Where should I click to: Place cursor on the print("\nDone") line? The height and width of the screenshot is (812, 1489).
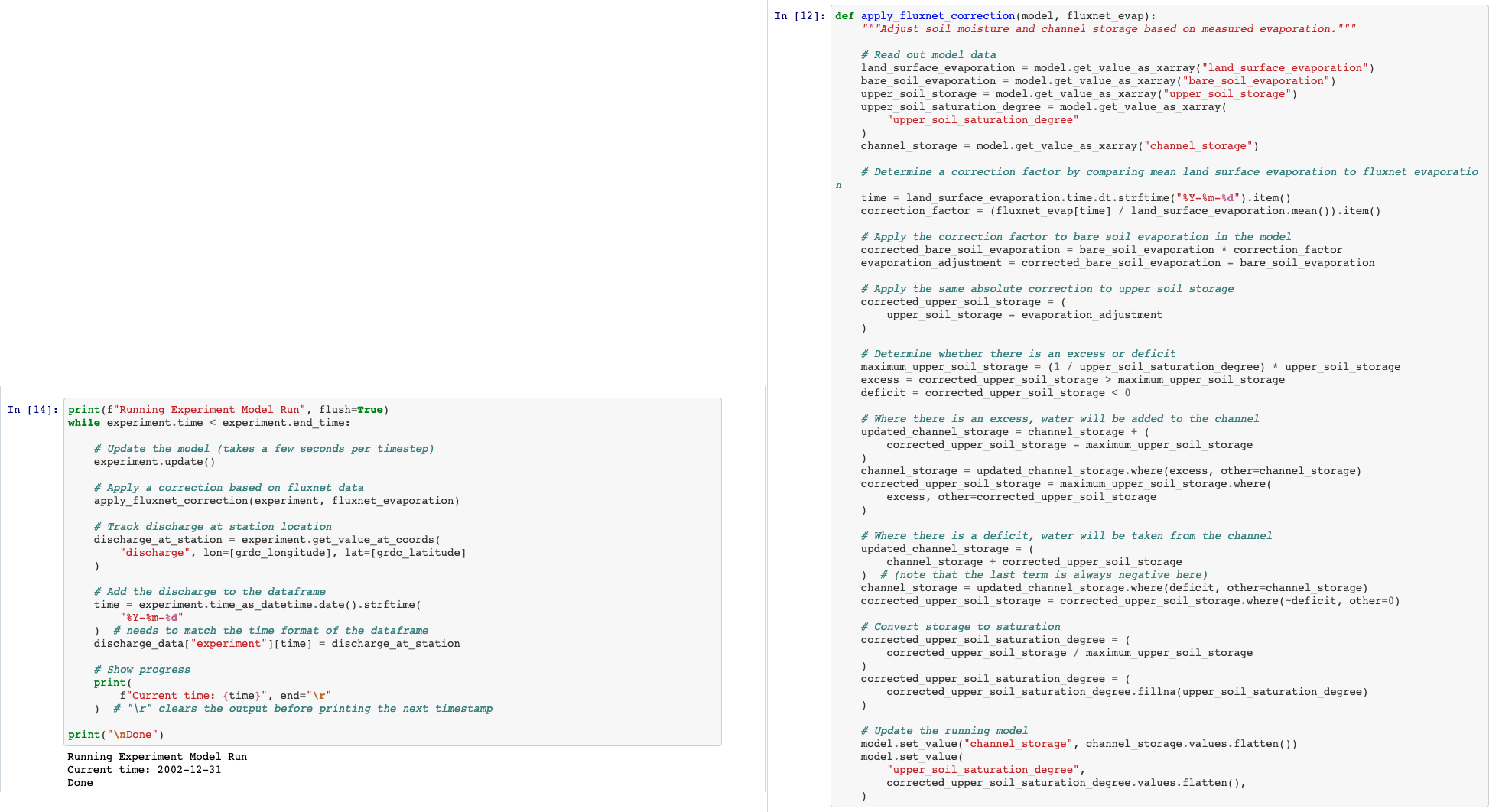(115, 735)
